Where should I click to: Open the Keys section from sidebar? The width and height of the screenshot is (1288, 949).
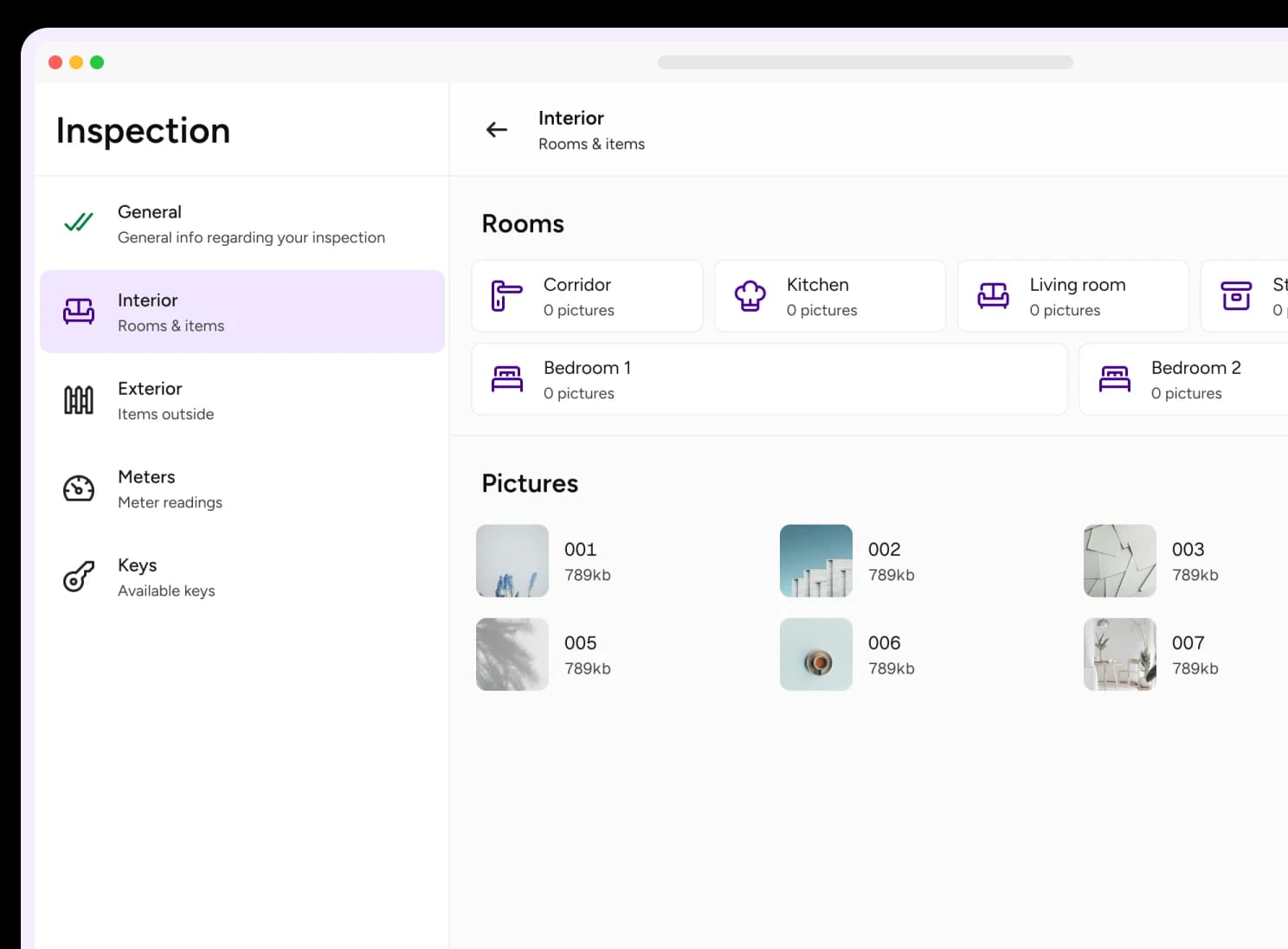[x=242, y=577]
